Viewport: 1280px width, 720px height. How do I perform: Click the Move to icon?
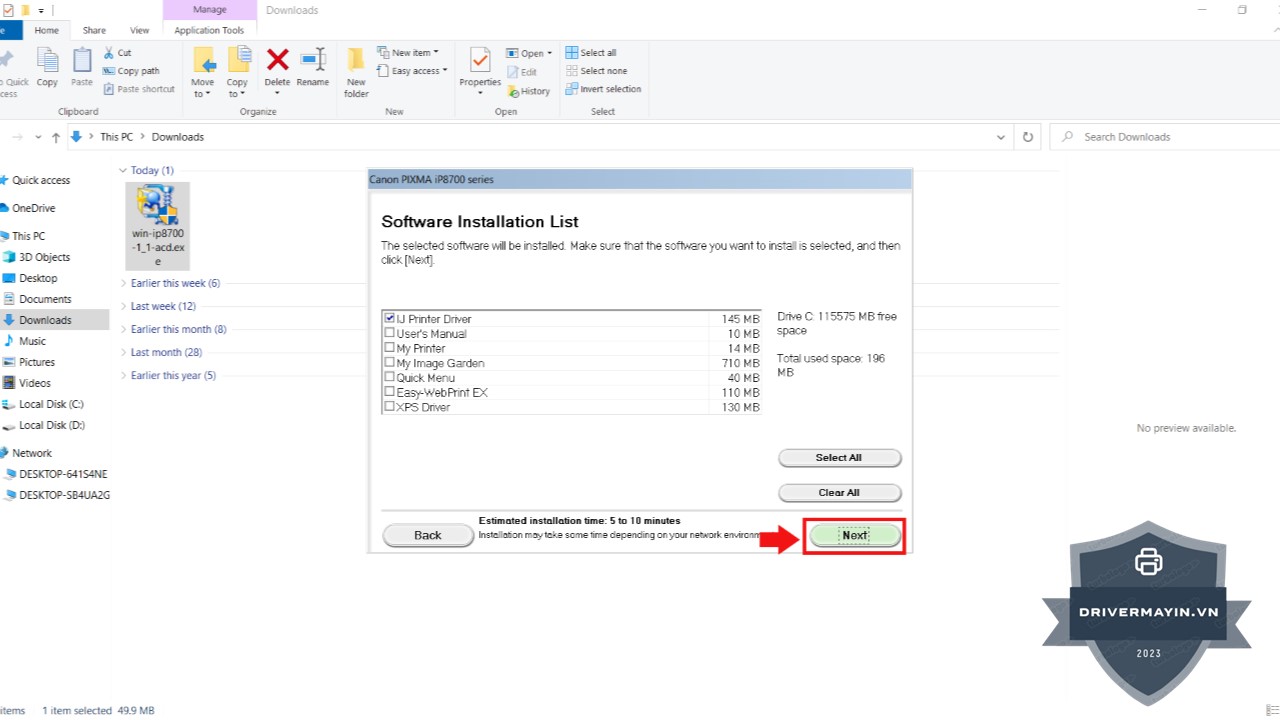pos(203,62)
